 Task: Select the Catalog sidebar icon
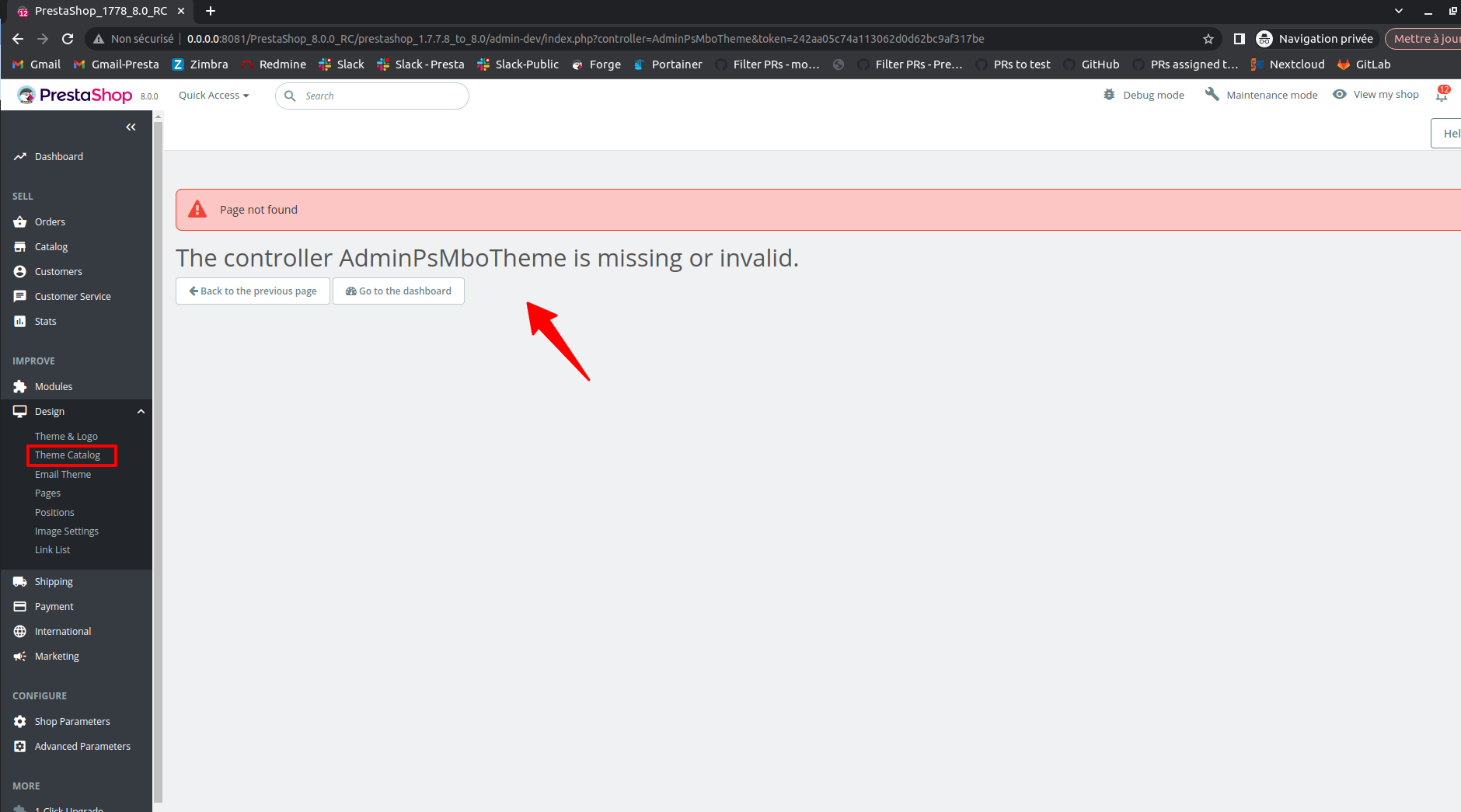click(x=19, y=246)
